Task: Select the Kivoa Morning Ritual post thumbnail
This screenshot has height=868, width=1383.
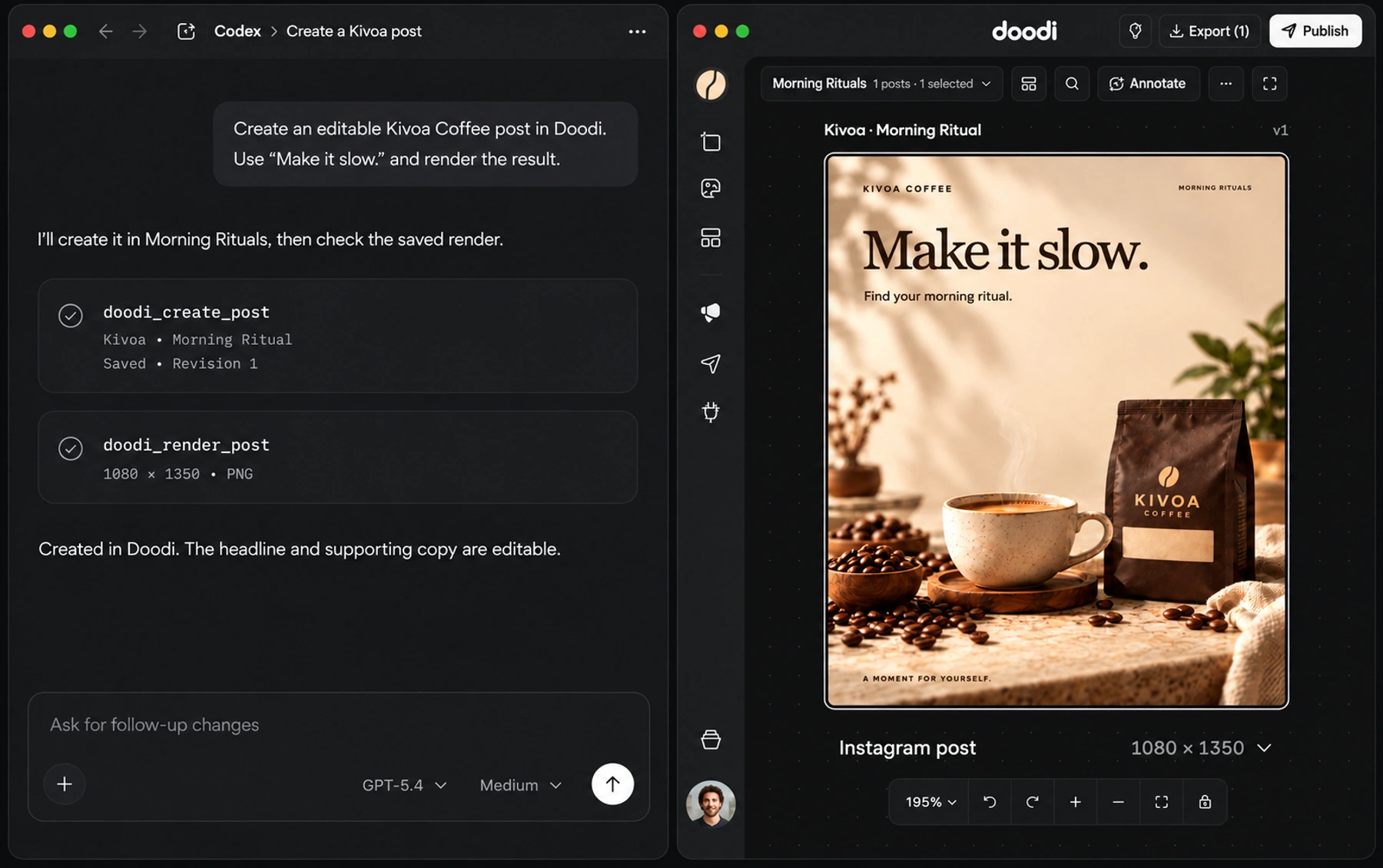Action: point(1056,430)
